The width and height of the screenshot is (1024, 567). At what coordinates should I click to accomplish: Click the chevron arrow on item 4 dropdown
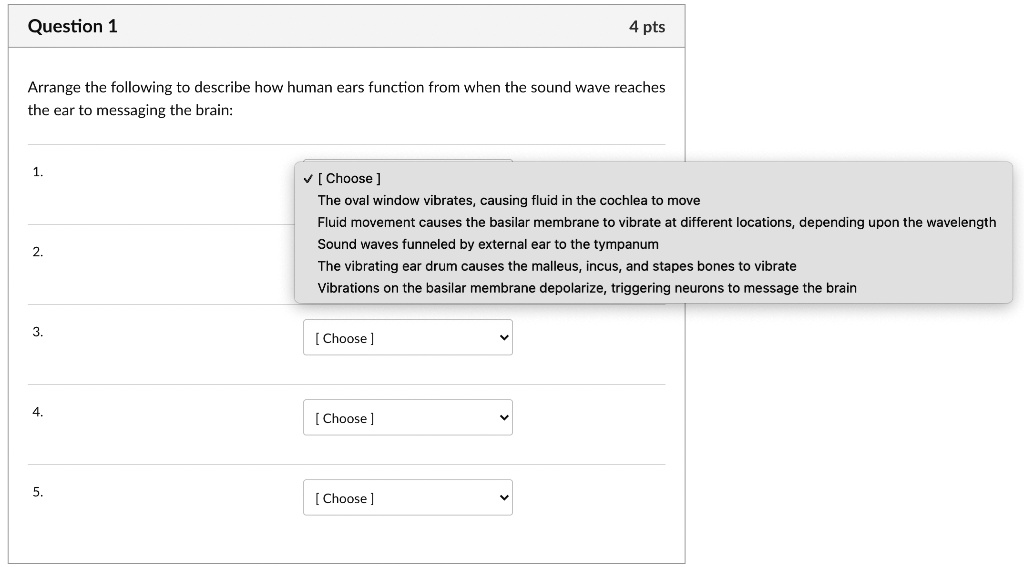coord(504,418)
